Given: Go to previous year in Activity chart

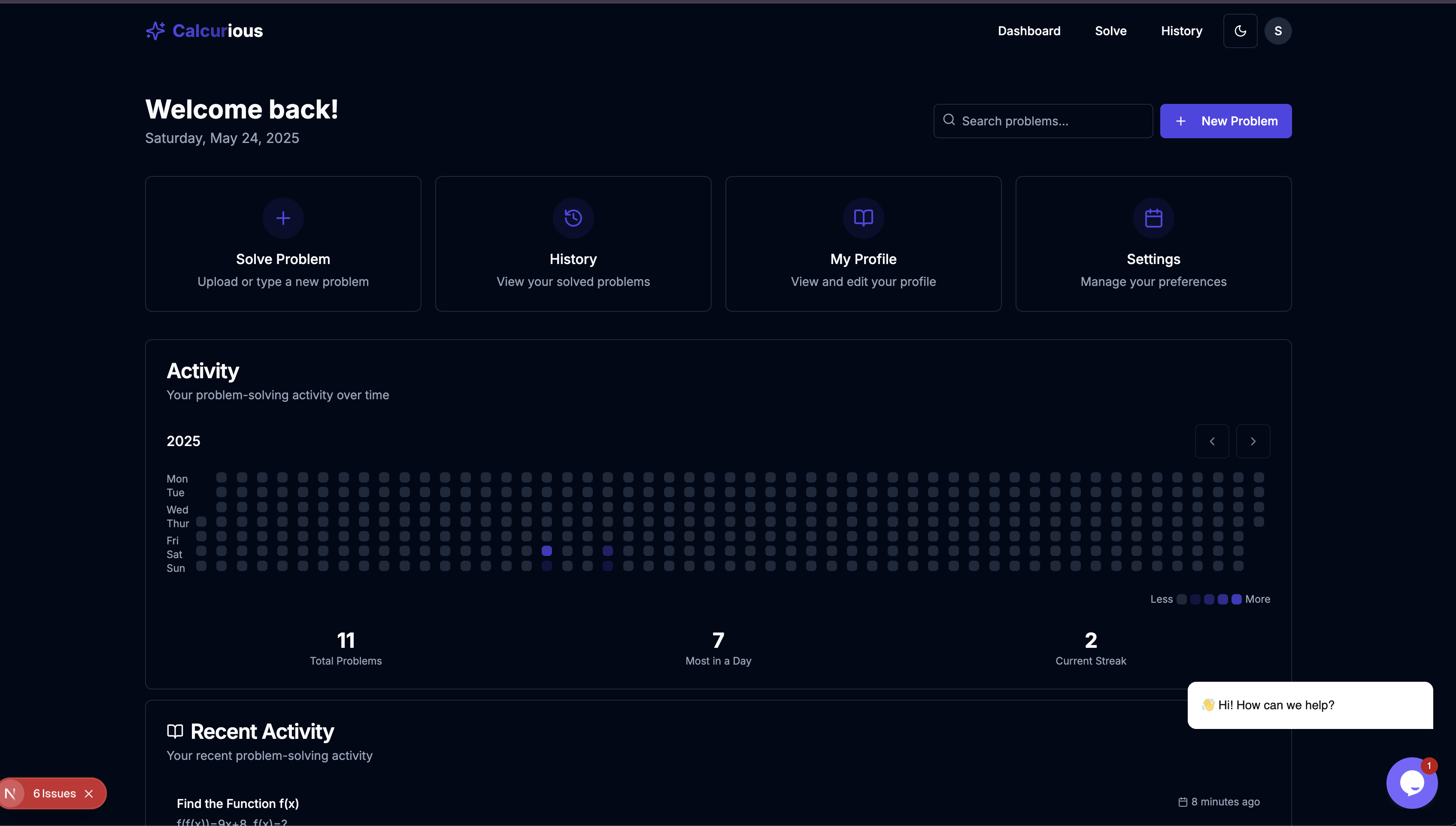Looking at the screenshot, I should 1211,441.
